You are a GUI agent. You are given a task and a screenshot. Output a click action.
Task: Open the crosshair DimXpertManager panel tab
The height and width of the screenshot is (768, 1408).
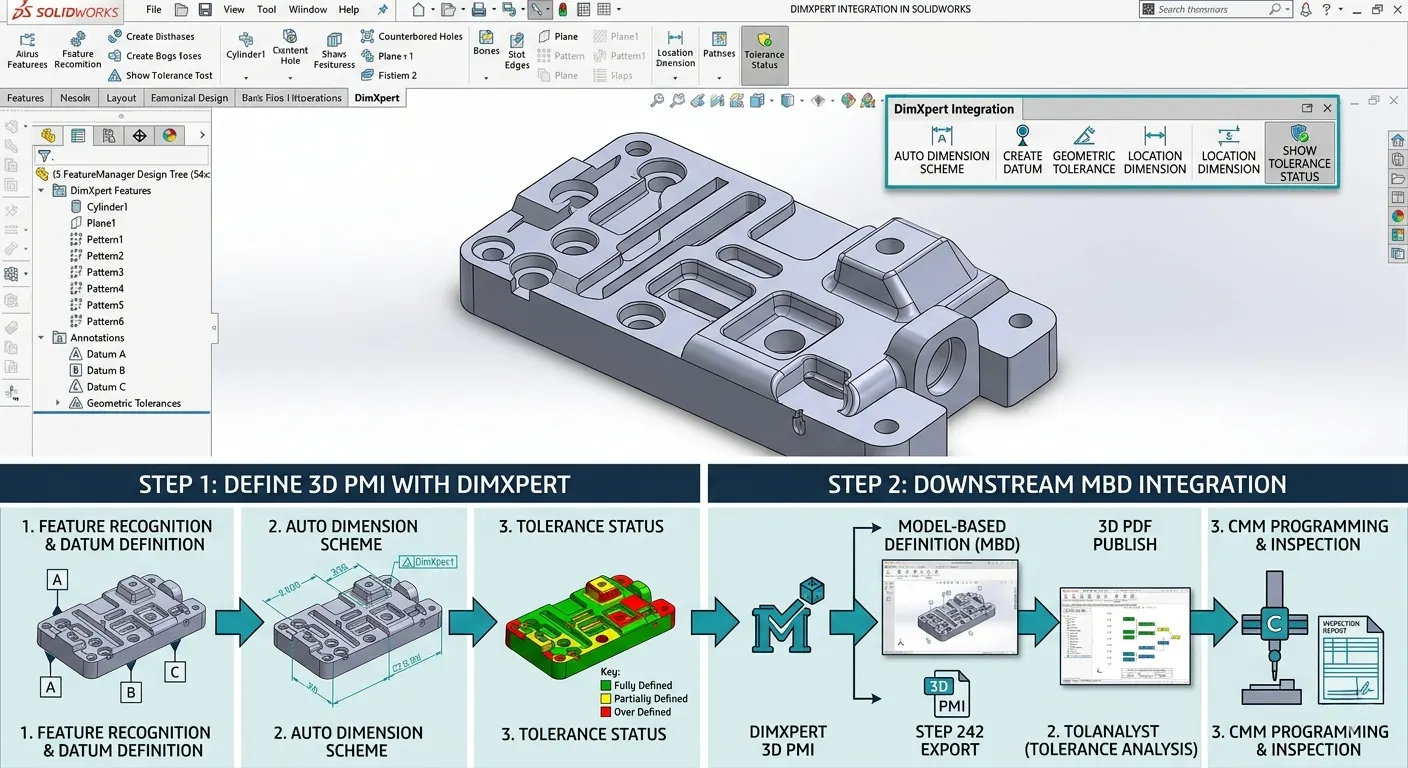[x=139, y=136]
